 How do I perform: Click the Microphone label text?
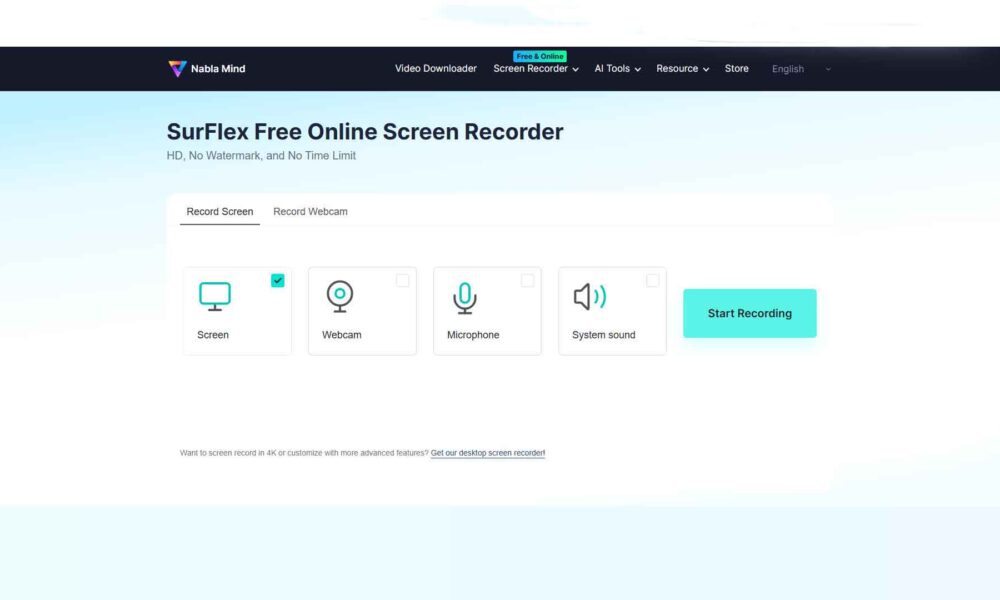coord(473,335)
